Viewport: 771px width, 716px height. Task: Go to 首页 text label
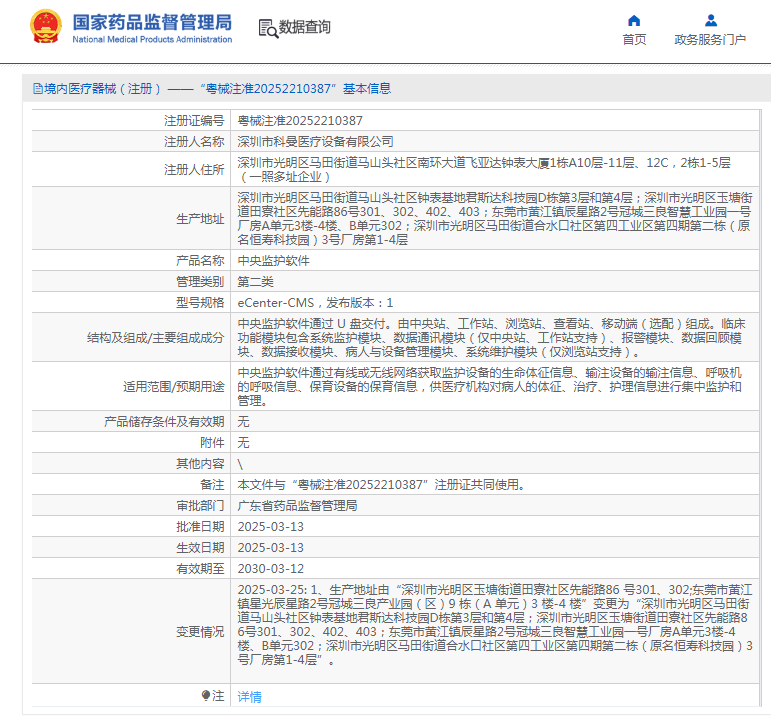click(x=634, y=40)
